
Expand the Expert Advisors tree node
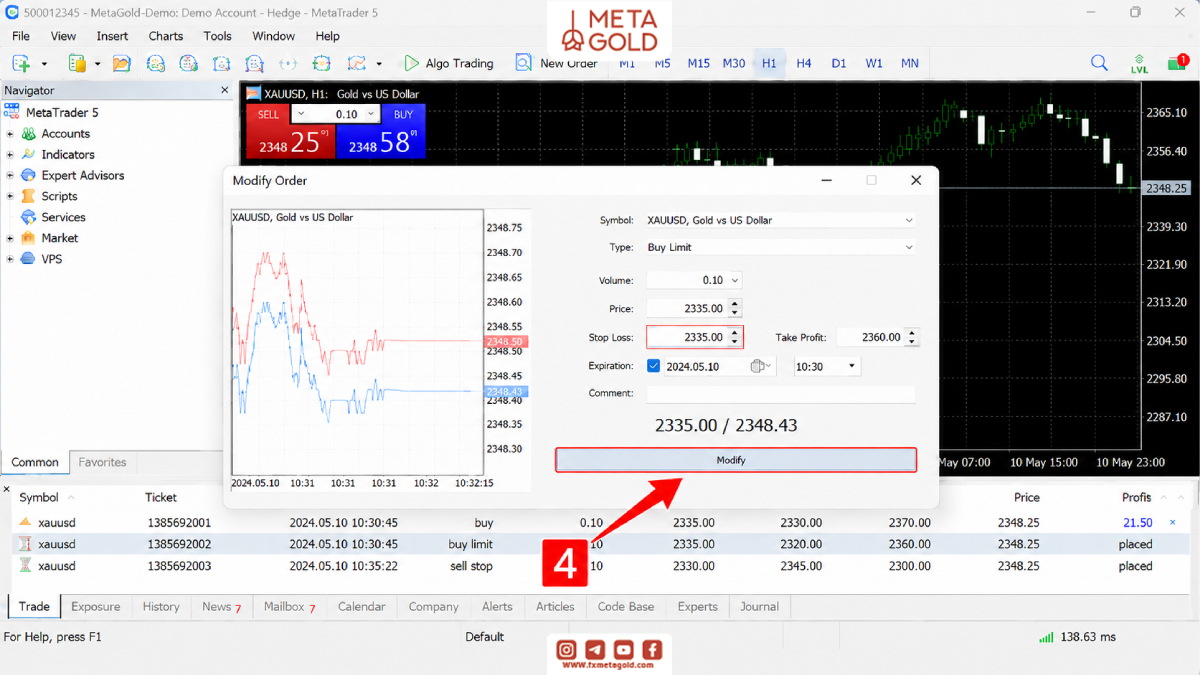(x=10, y=176)
